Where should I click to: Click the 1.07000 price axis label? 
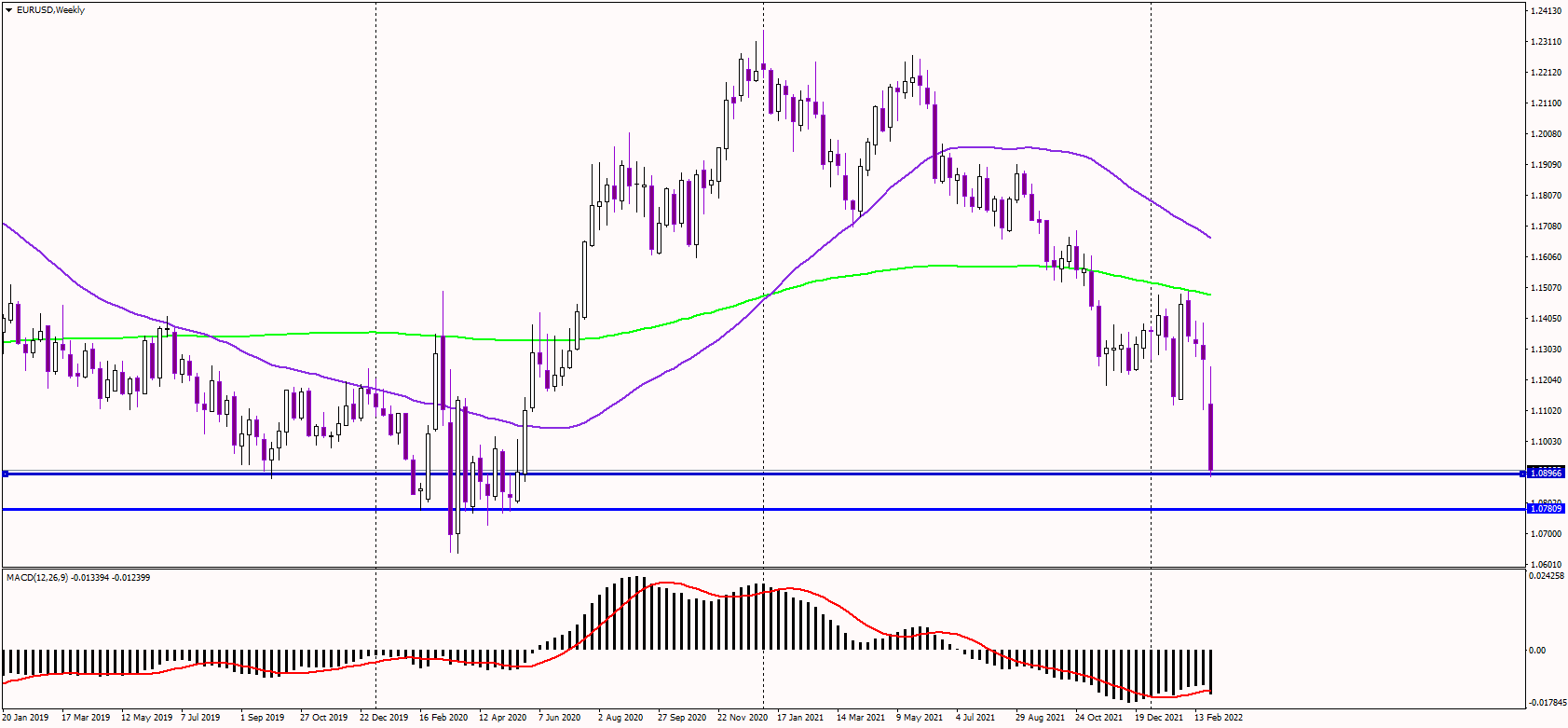tap(1547, 534)
